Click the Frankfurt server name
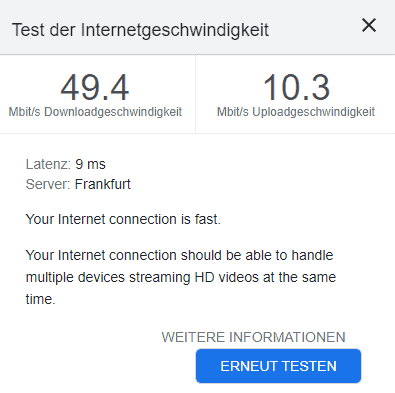 click(x=103, y=184)
